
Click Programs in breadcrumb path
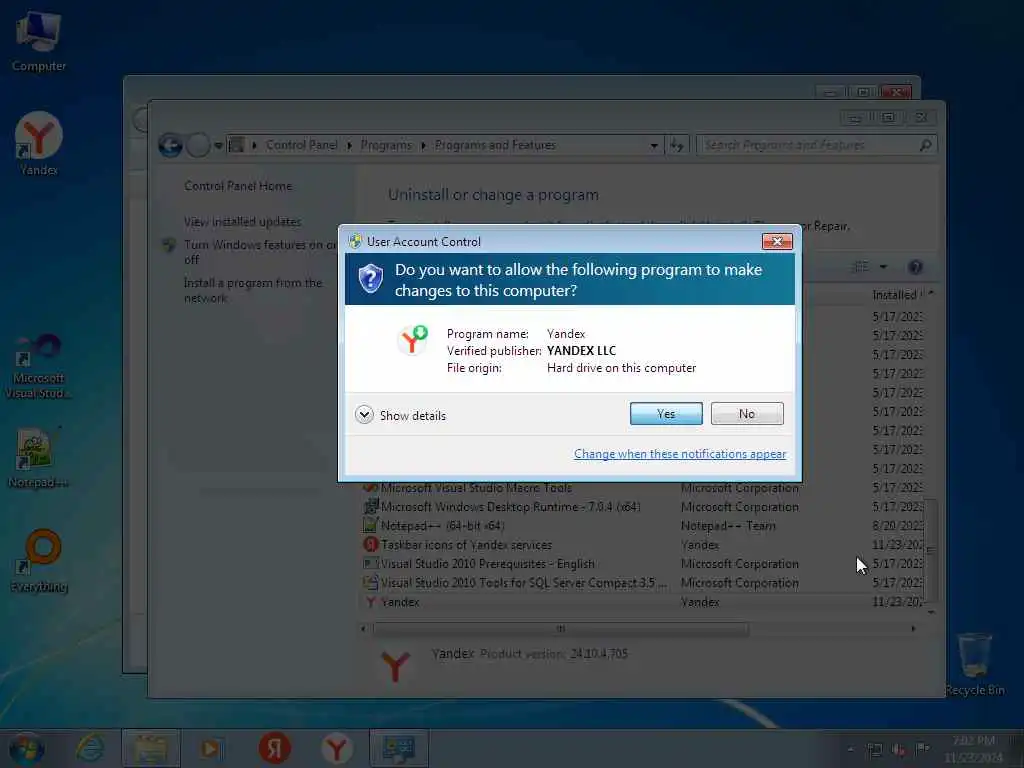(x=386, y=145)
